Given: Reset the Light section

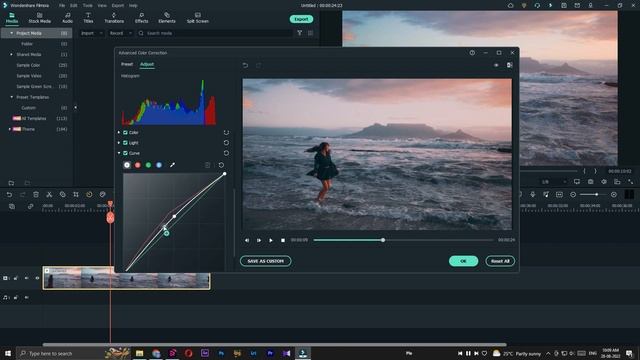Looking at the screenshot, I should (x=226, y=143).
